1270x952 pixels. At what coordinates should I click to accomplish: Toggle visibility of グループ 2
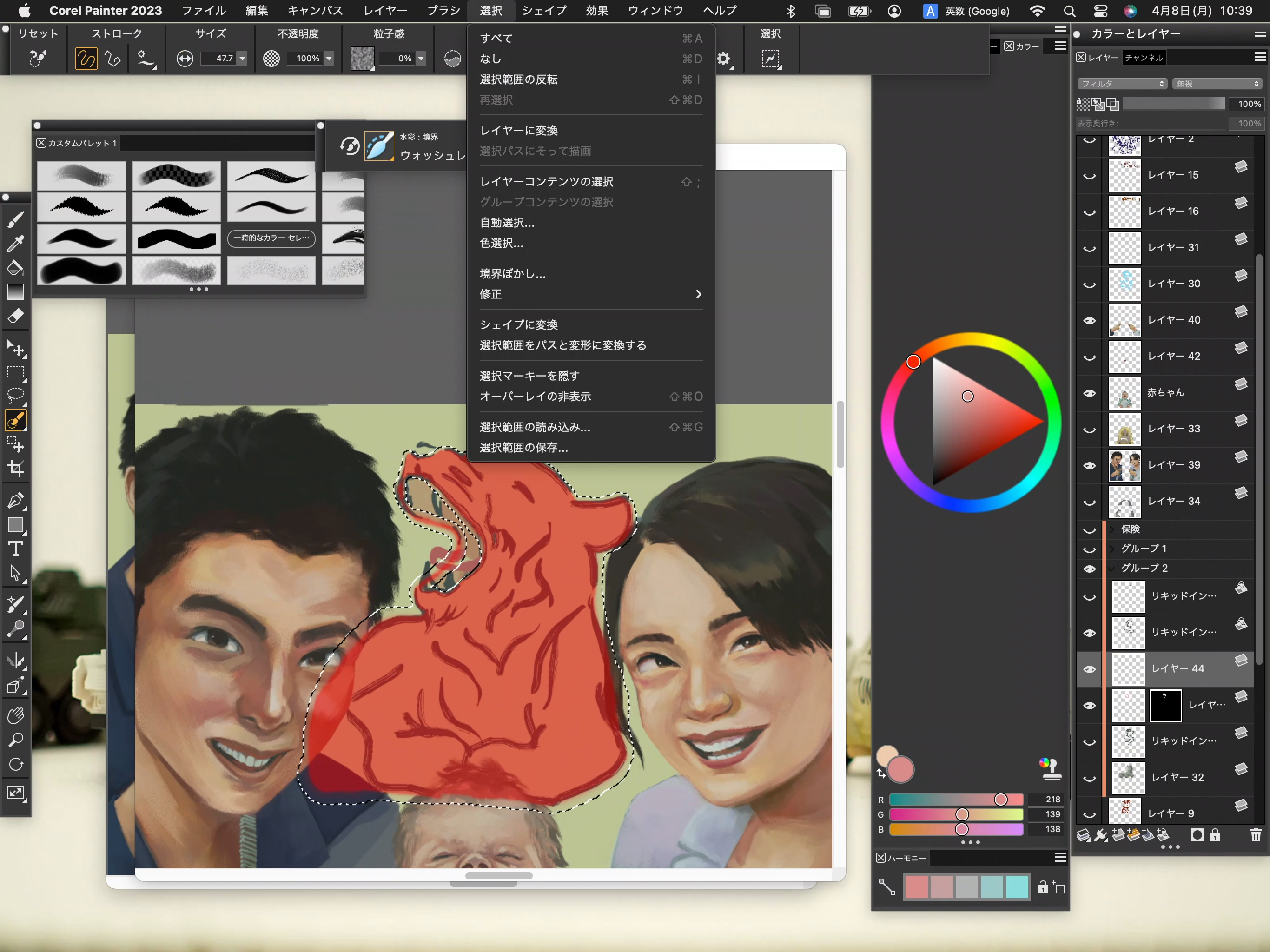1089,569
